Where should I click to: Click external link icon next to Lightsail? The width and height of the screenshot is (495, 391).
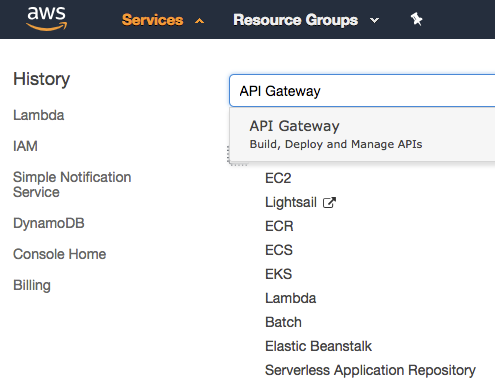pyautogui.click(x=329, y=202)
